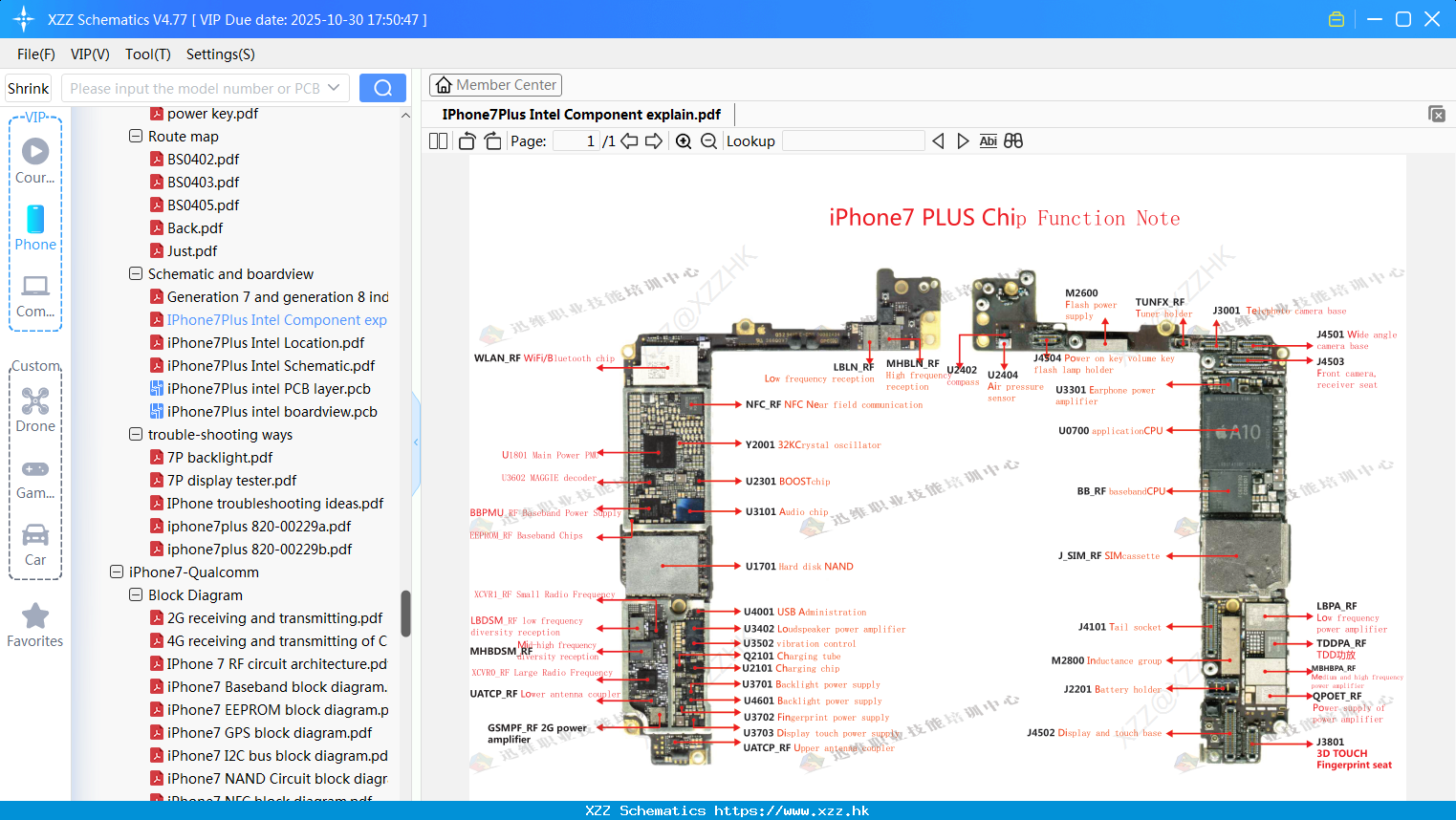
Task: Click the Page number field
Action: pos(576,141)
